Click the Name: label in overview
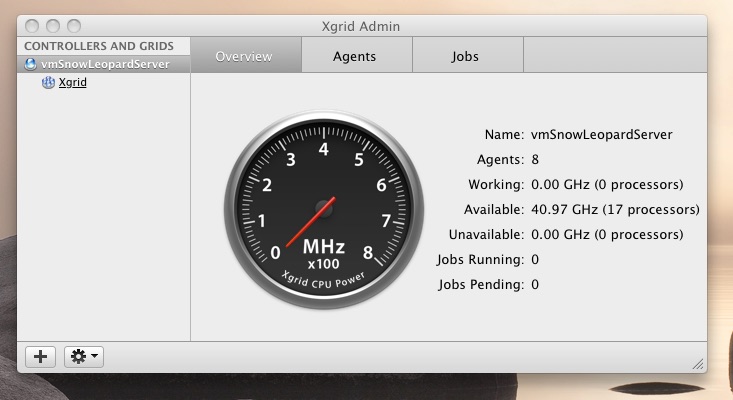Viewport: 733px width, 400px height. click(x=504, y=135)
